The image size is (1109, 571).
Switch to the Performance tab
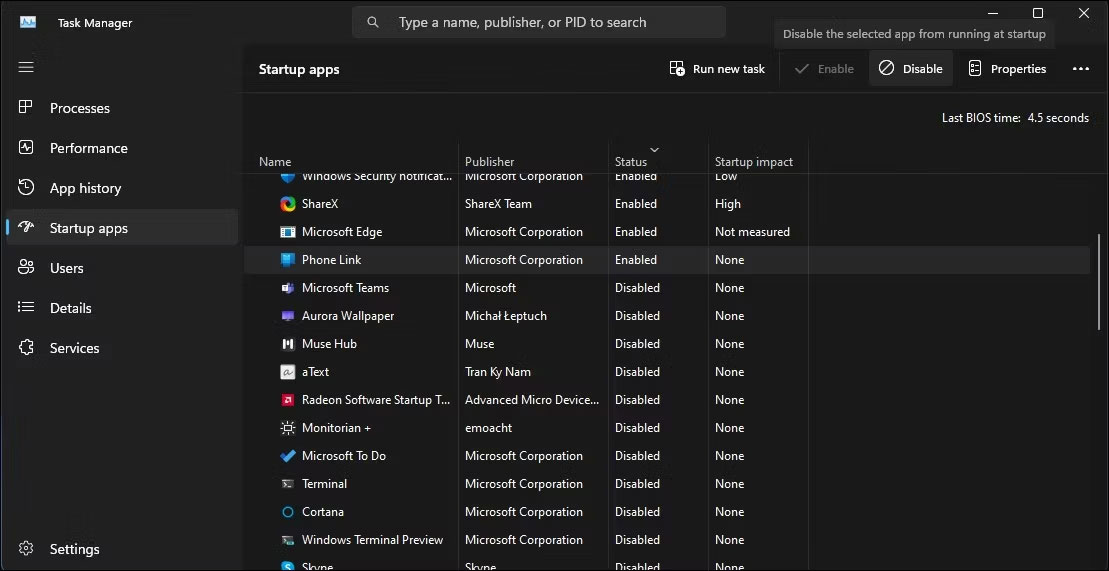88,148
